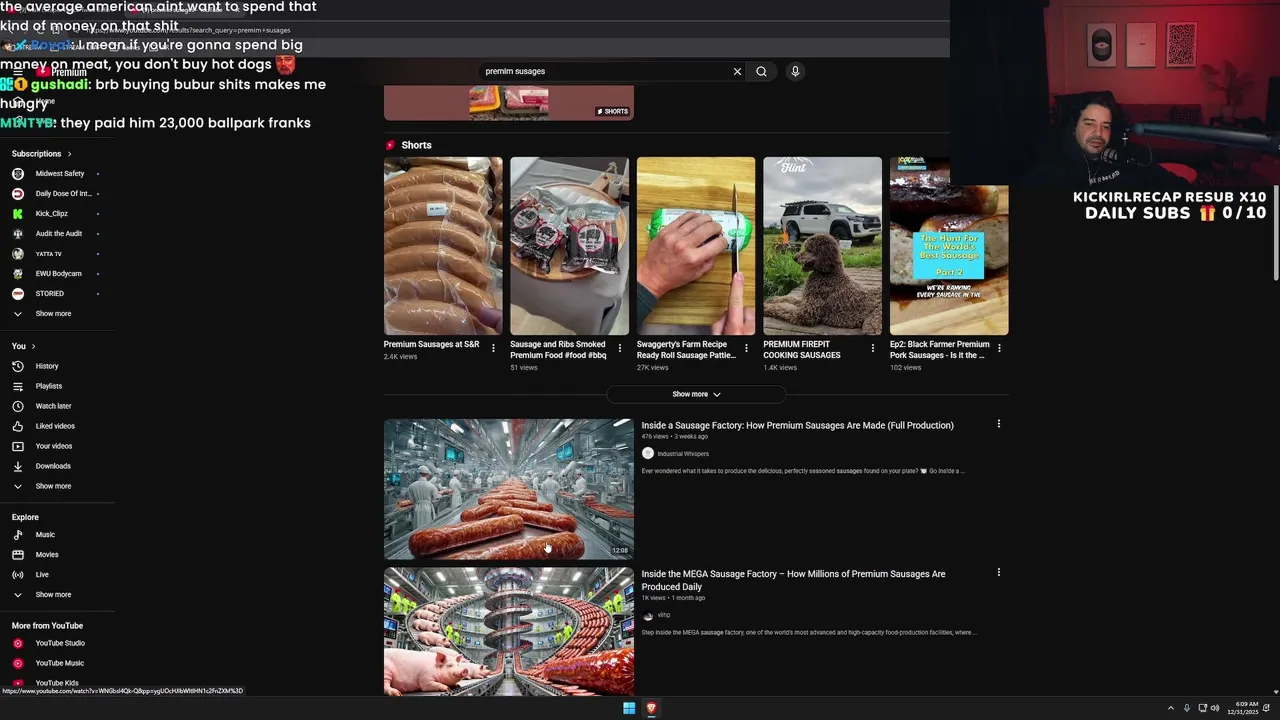
Task: Start voice search with the microphone icon
Action: pyautogui.click(x=795, y=71)
